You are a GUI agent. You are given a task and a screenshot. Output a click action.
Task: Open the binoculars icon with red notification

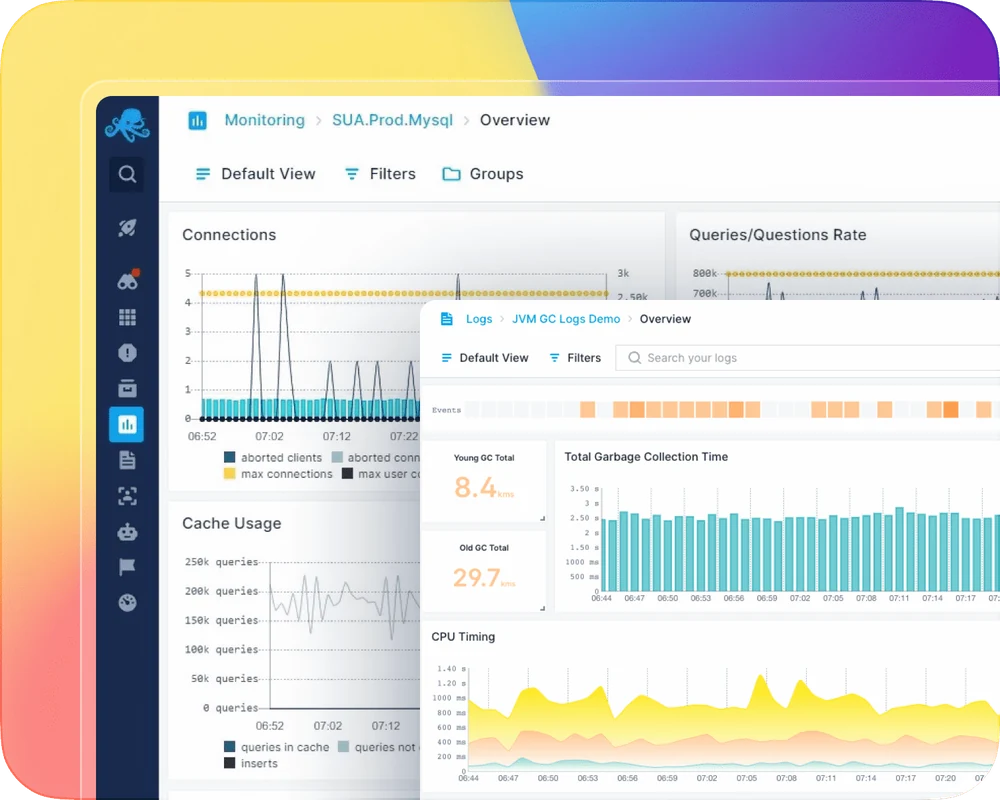128,279
